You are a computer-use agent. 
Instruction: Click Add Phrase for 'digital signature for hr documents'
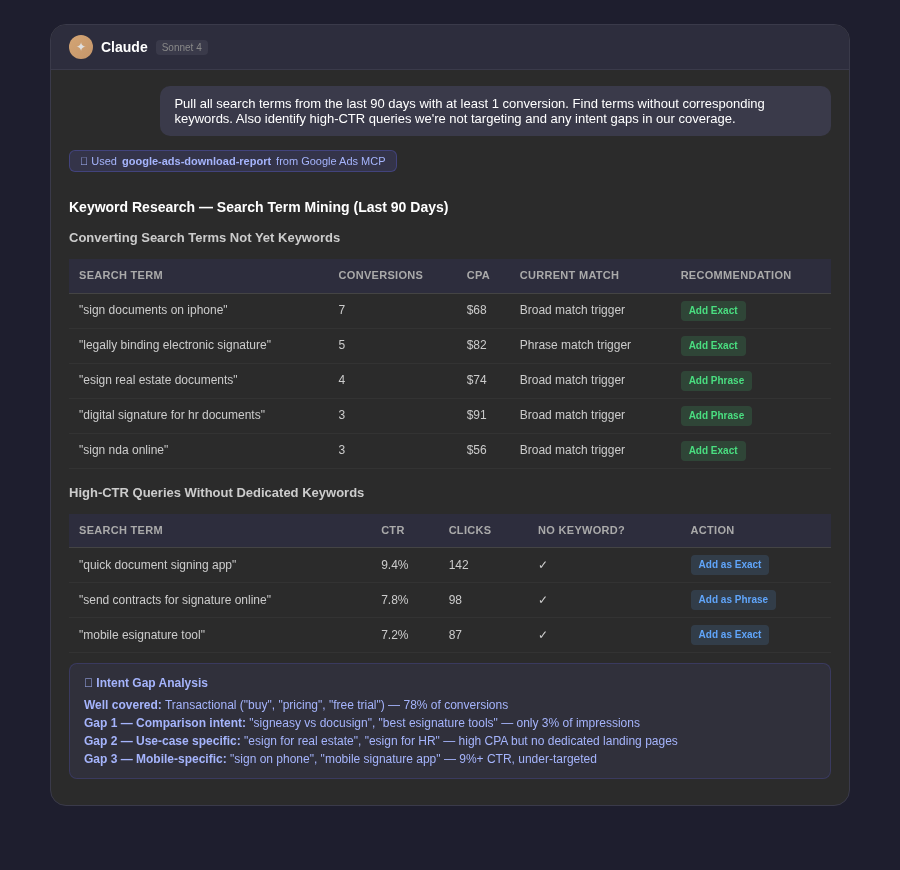tap(716, 415)
